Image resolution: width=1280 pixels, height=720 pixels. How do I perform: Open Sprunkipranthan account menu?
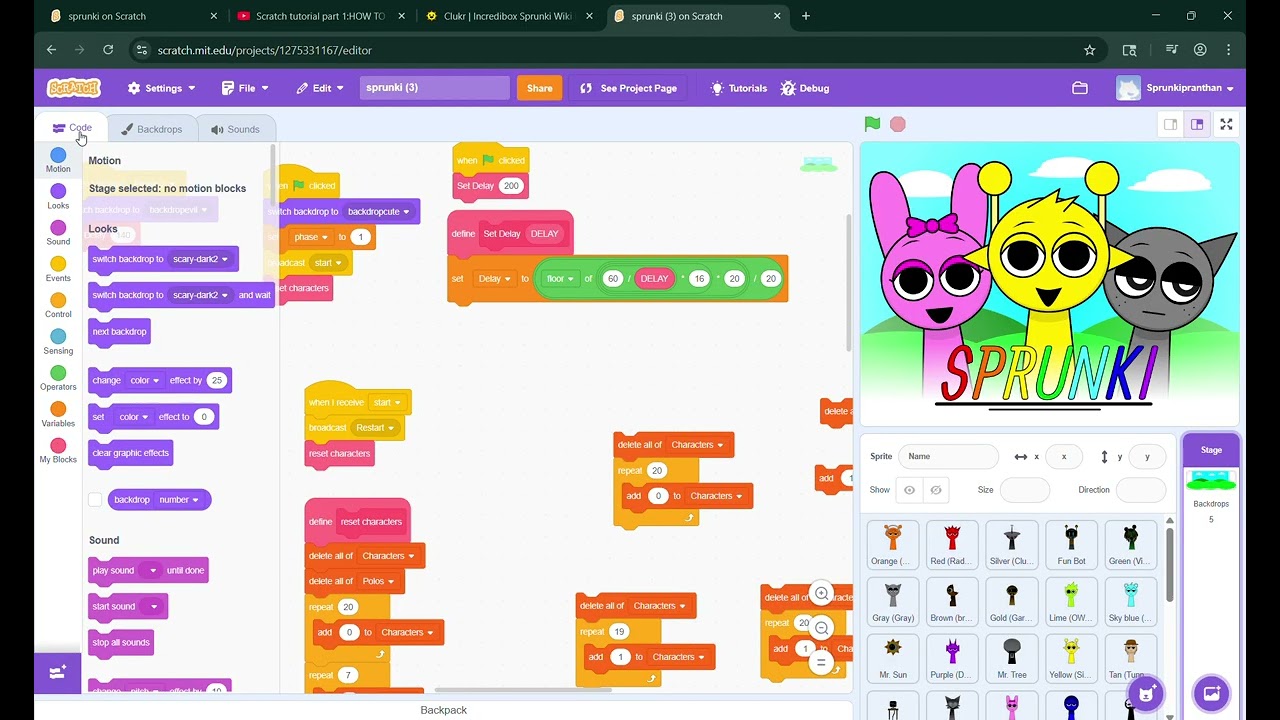(x=1175, y=88)
